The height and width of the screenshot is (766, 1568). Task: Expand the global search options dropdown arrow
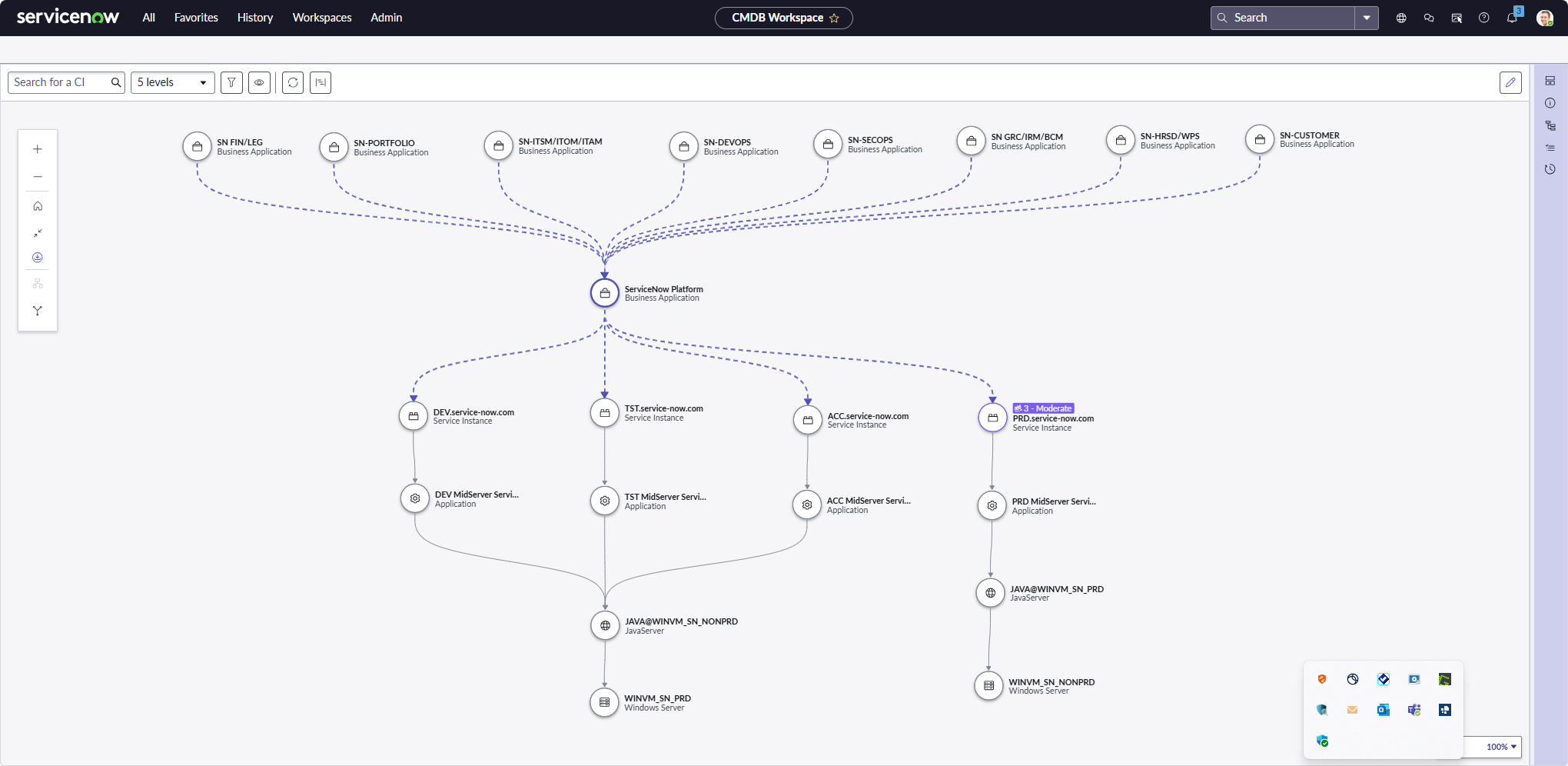(1367, 18)
